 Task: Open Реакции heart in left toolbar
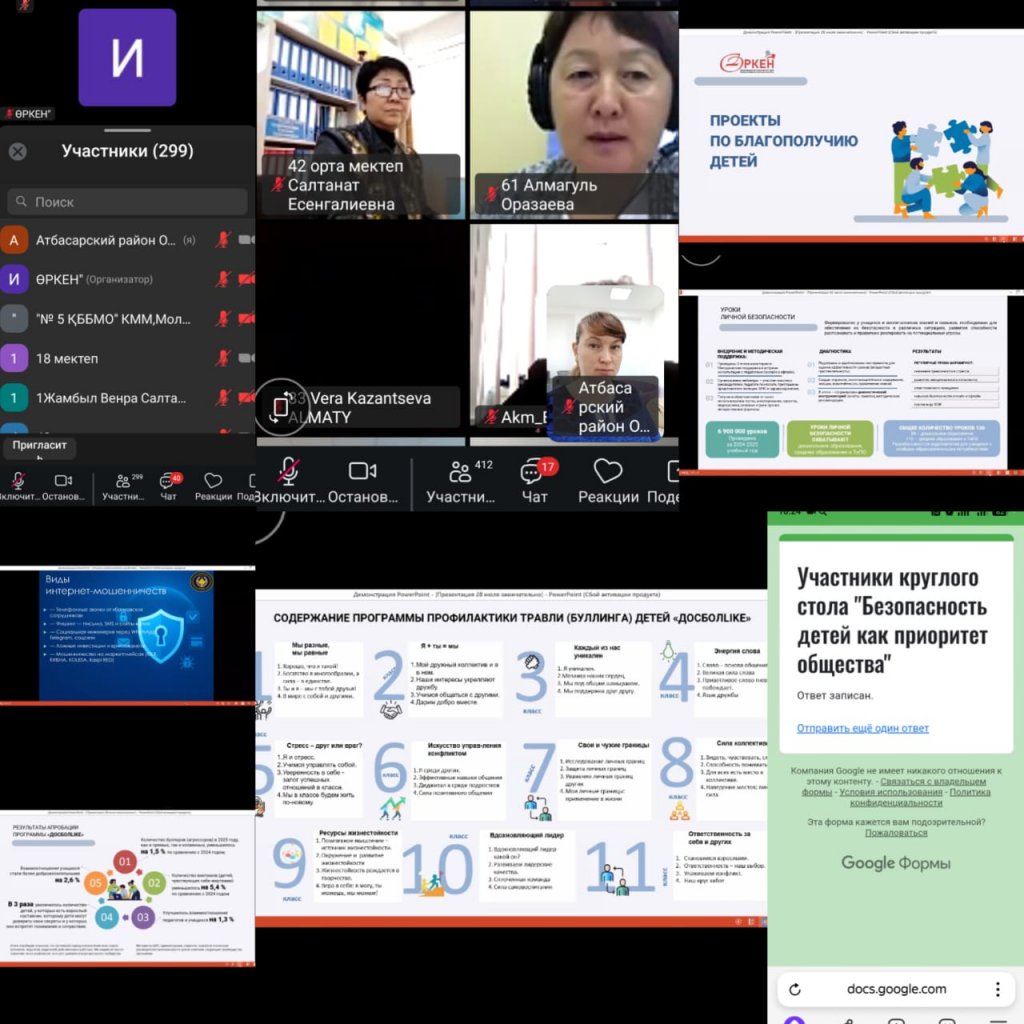(x=213, y=486)
